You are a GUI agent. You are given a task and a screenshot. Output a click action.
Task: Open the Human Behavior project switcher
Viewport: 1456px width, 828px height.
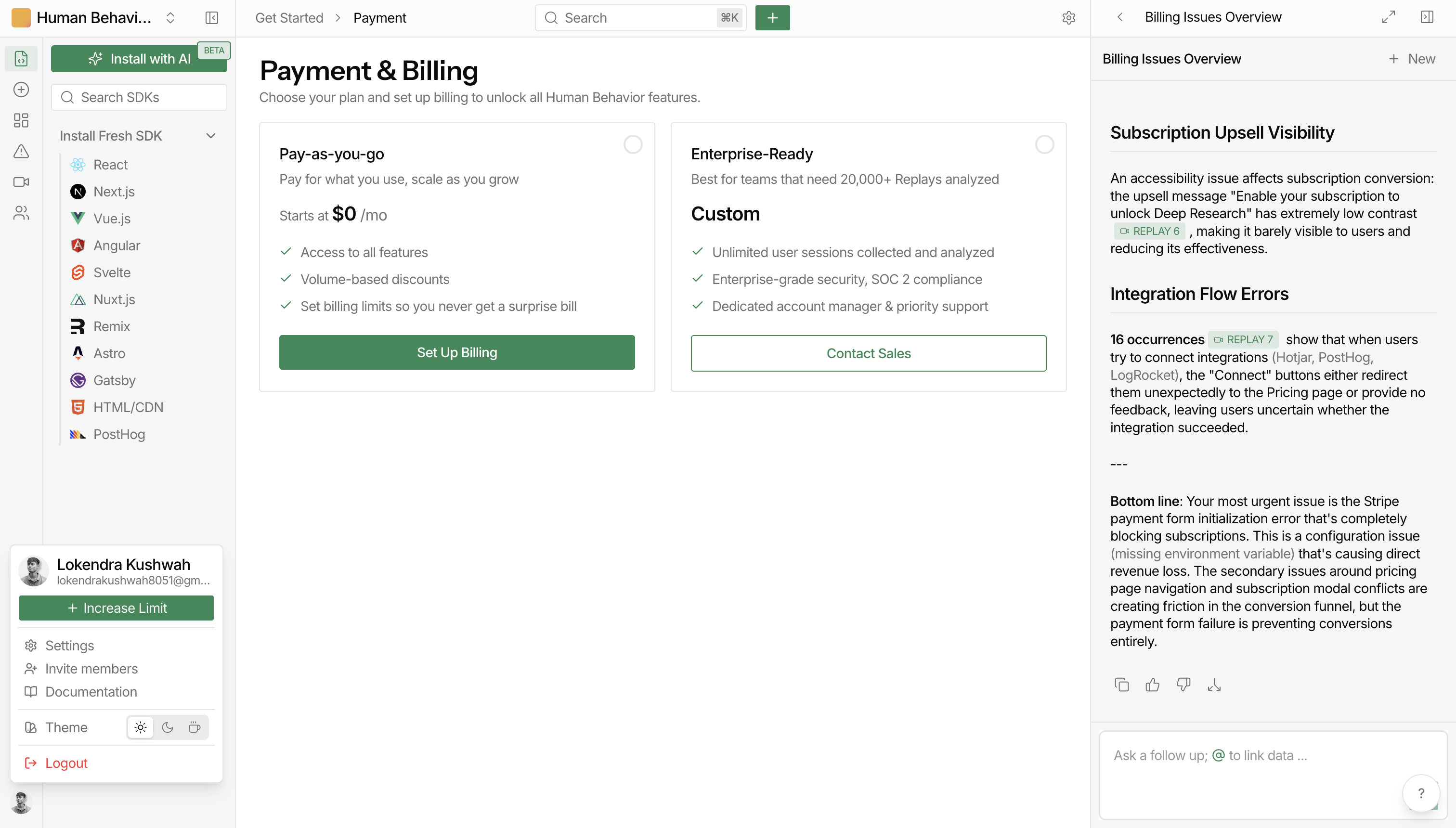point(94,18)
